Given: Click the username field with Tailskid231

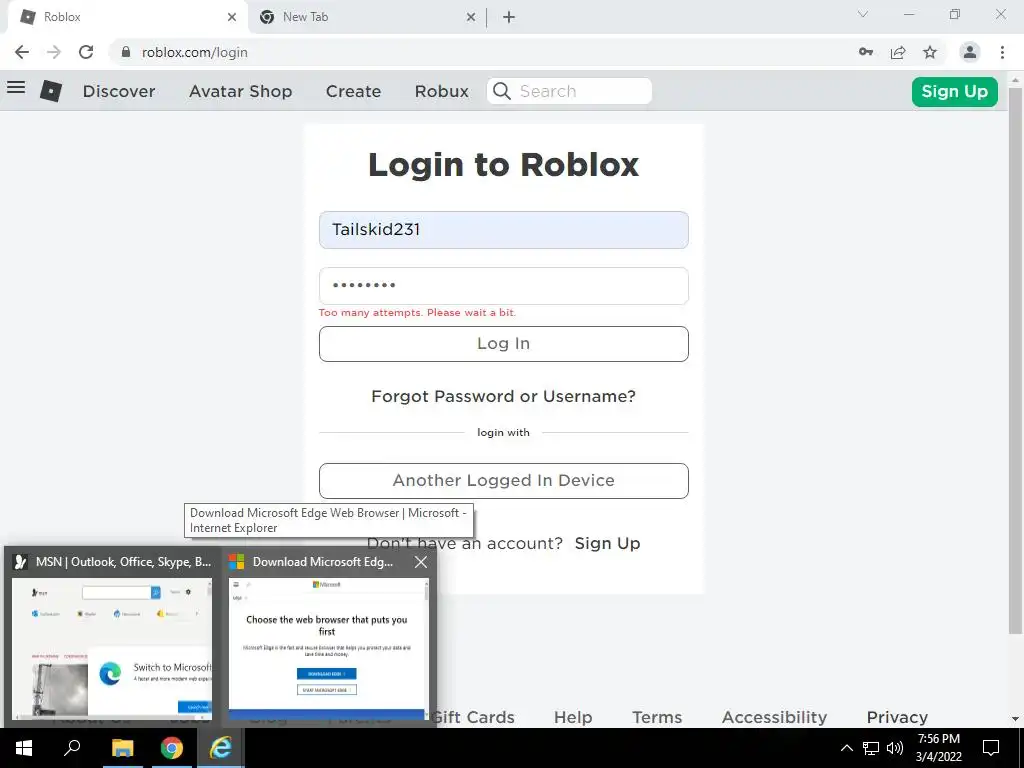Looking at the screenshot, I should tap(504, 230).
